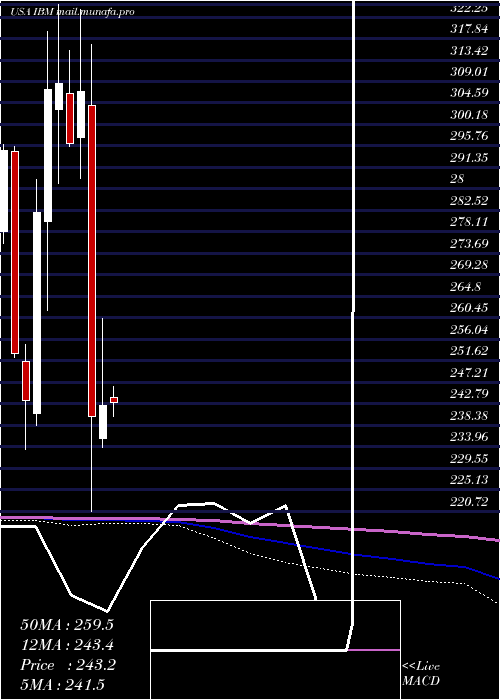Click the 260.45 price level label
The image size is (500, 700).
[469, 308]
